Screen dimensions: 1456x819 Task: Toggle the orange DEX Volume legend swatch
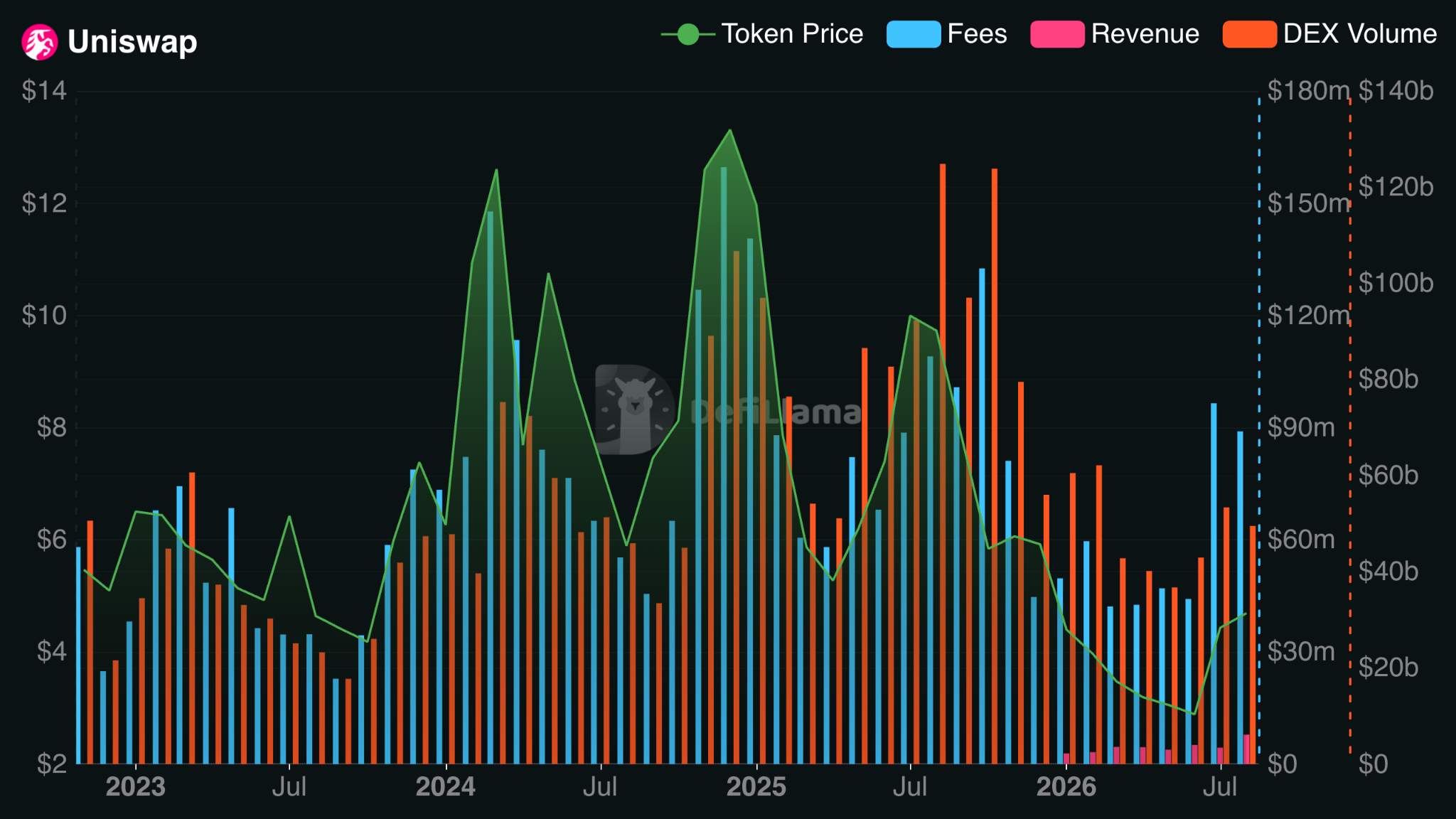(1249, 34)
